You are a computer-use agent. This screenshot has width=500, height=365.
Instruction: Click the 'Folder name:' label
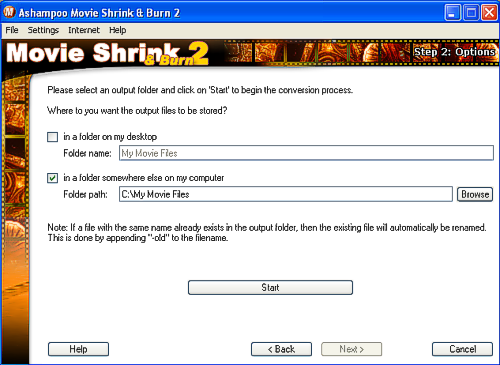click(87, 153)
